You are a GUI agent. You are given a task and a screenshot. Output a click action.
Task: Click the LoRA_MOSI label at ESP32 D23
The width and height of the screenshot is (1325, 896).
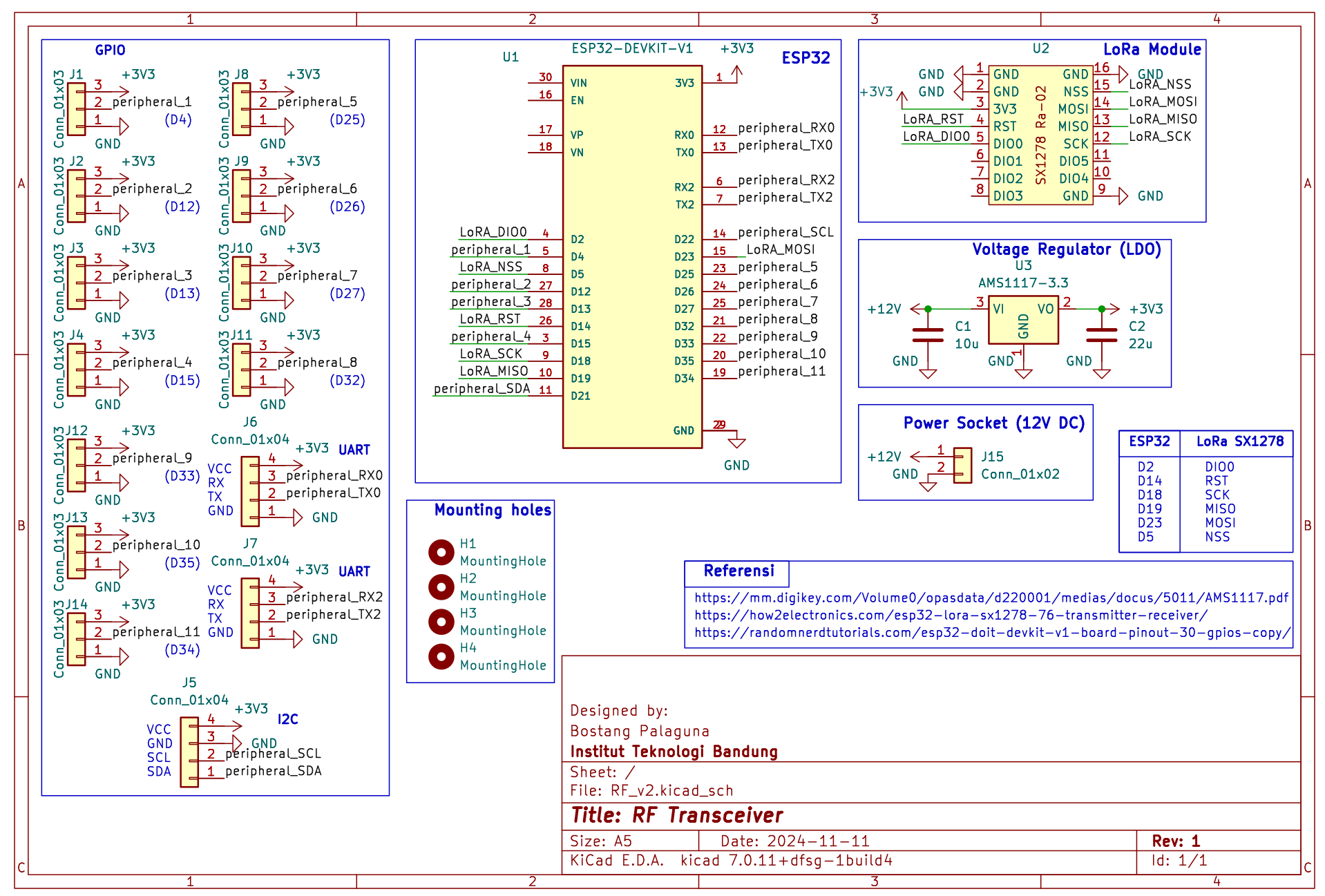pyautogui.click(x=781, y=249)
